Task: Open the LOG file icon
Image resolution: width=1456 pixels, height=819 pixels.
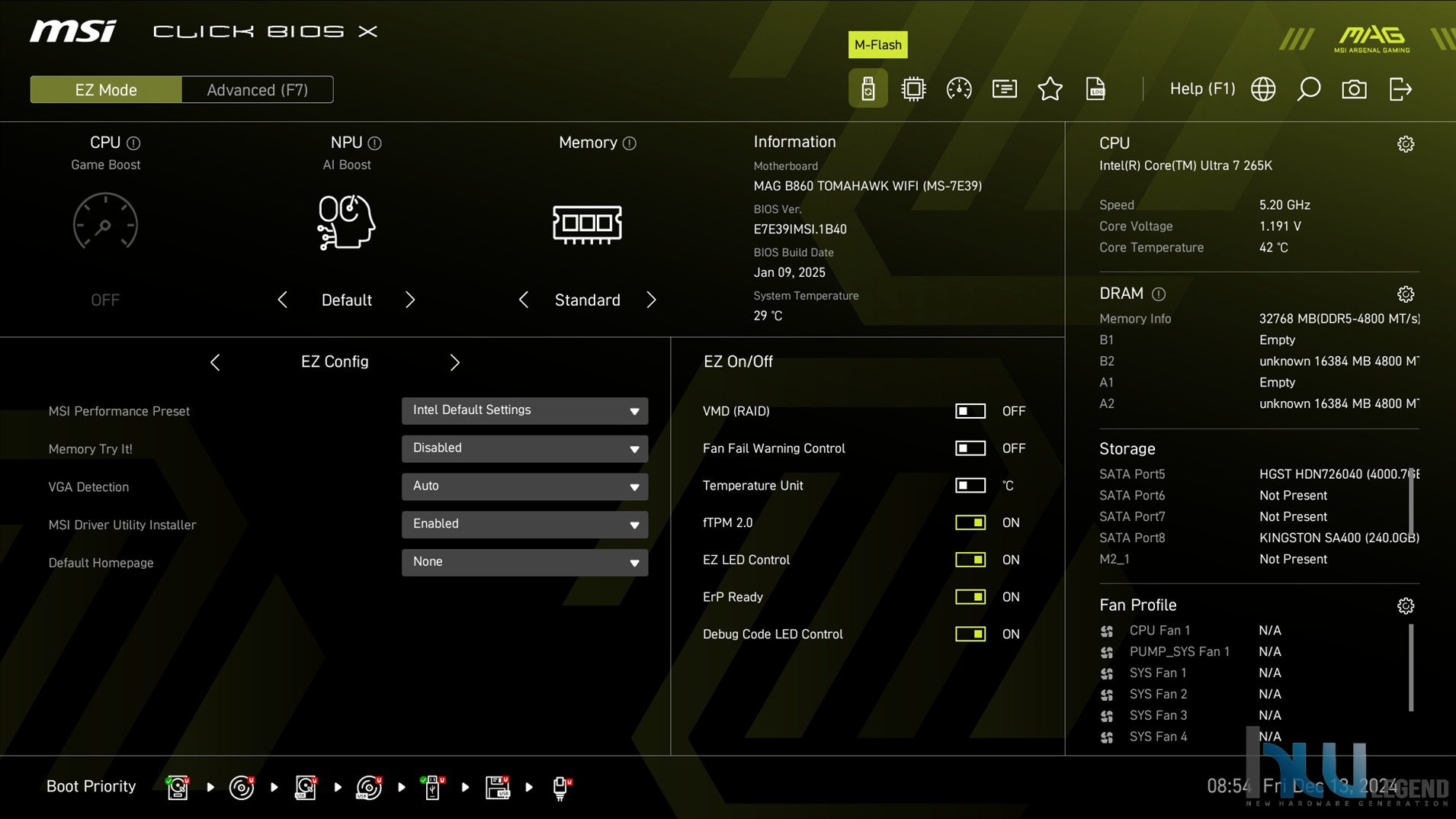Action: 1095,89
